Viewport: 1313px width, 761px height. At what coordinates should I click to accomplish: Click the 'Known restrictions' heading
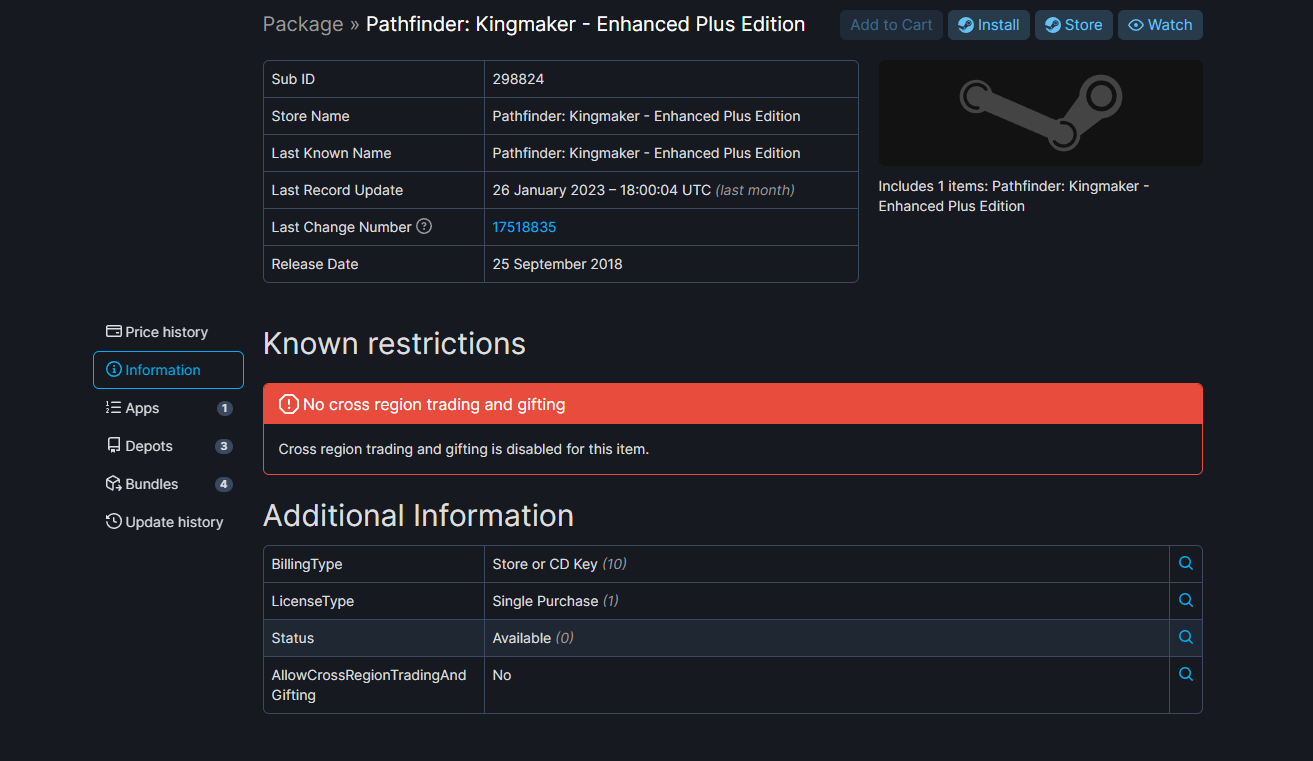pos(394,343)
